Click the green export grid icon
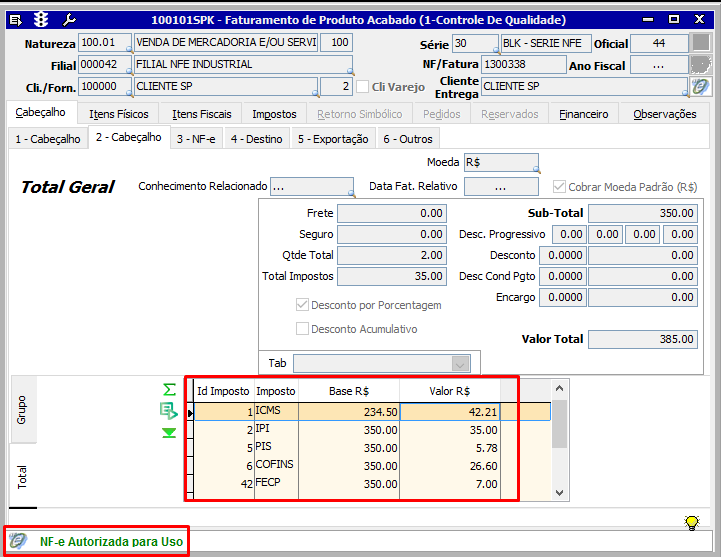The image size is (721, 557). [x=168, y=410]
